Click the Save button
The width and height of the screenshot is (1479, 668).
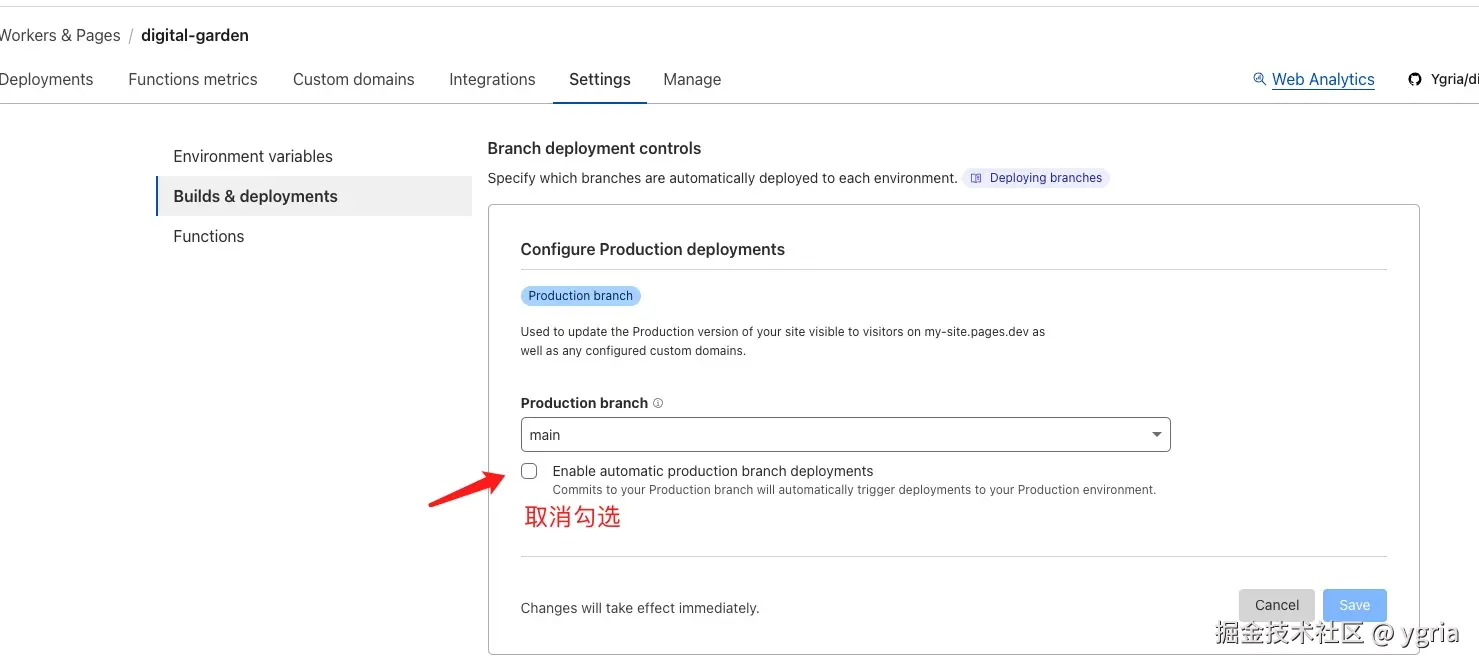(1354, 605)
